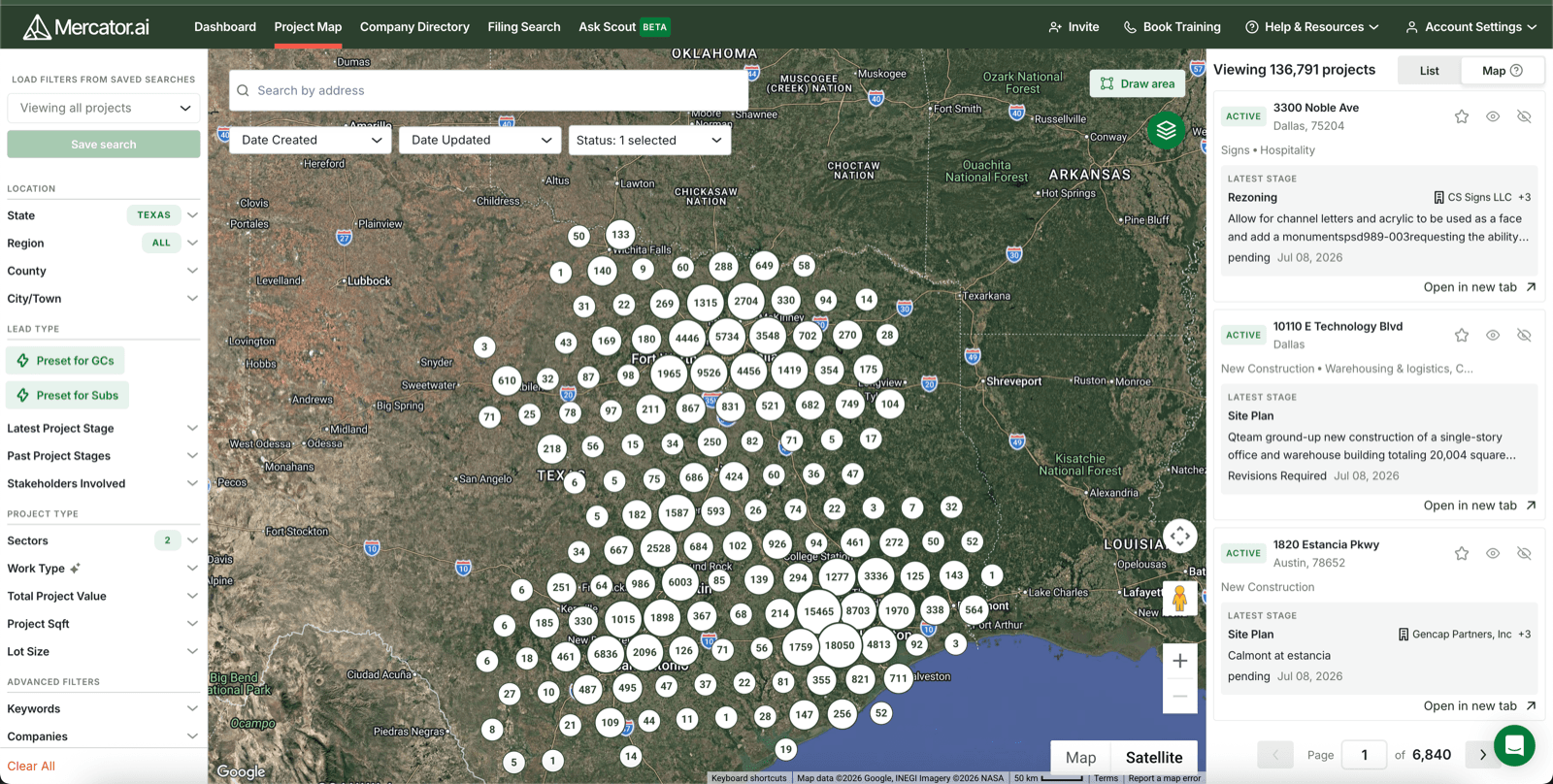The height and width of the screenshot is (784, 1553).
Task: Open the Date Updated dropdown
Action: (480, 140)
